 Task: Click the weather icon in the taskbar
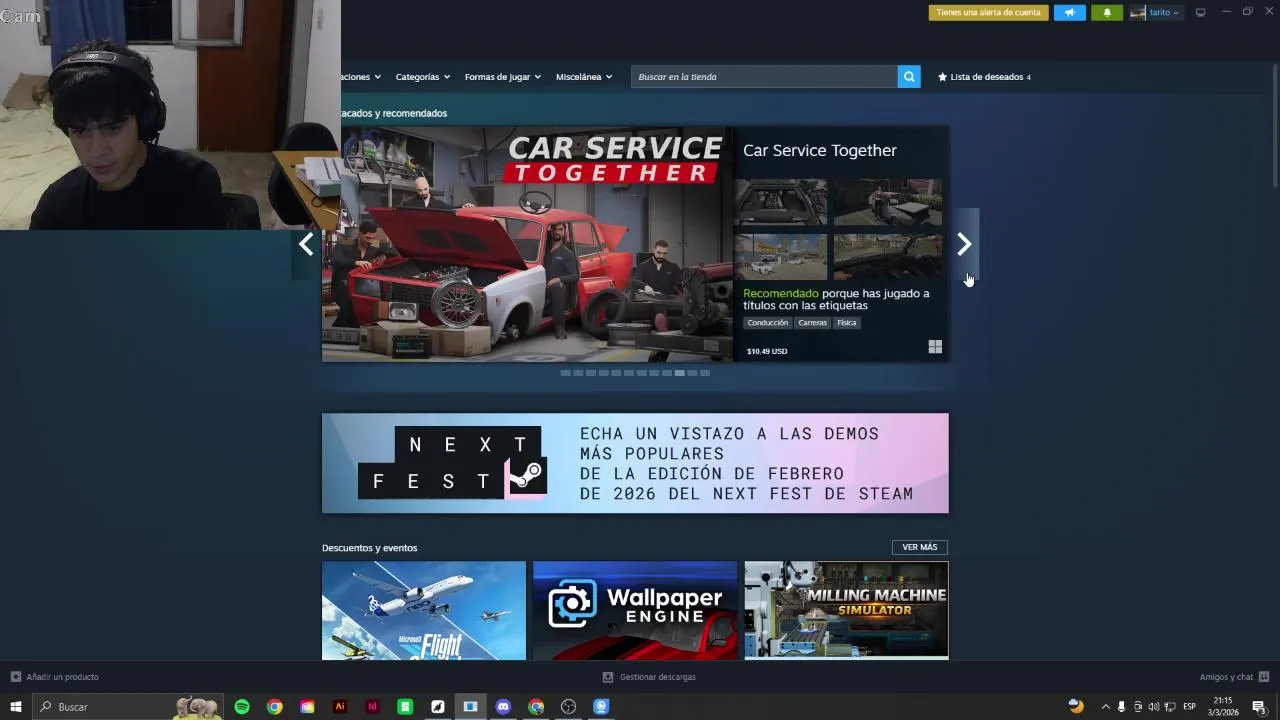1076,706
